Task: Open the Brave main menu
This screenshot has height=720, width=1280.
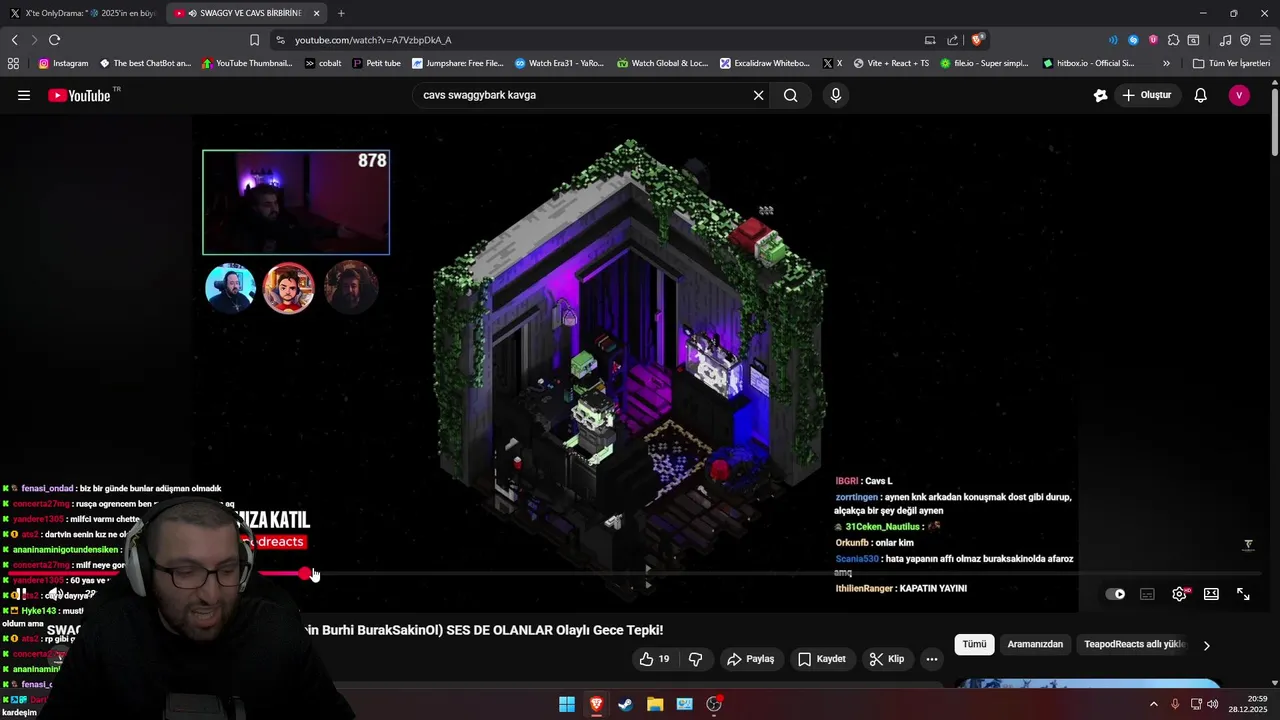Action: click(x=1265, y=40)
